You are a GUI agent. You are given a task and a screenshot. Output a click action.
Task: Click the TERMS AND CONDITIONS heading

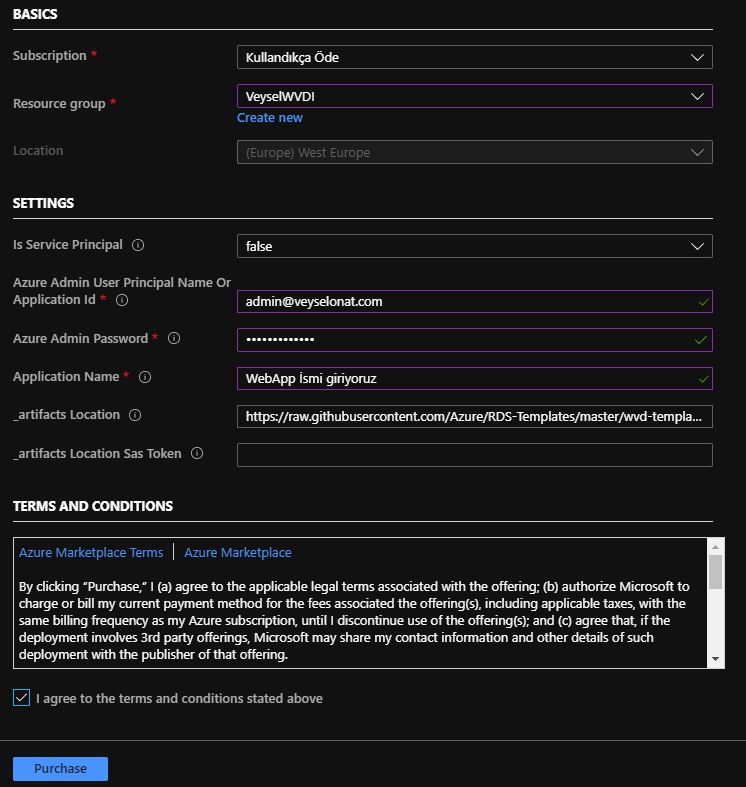click(x=93, y=506)
